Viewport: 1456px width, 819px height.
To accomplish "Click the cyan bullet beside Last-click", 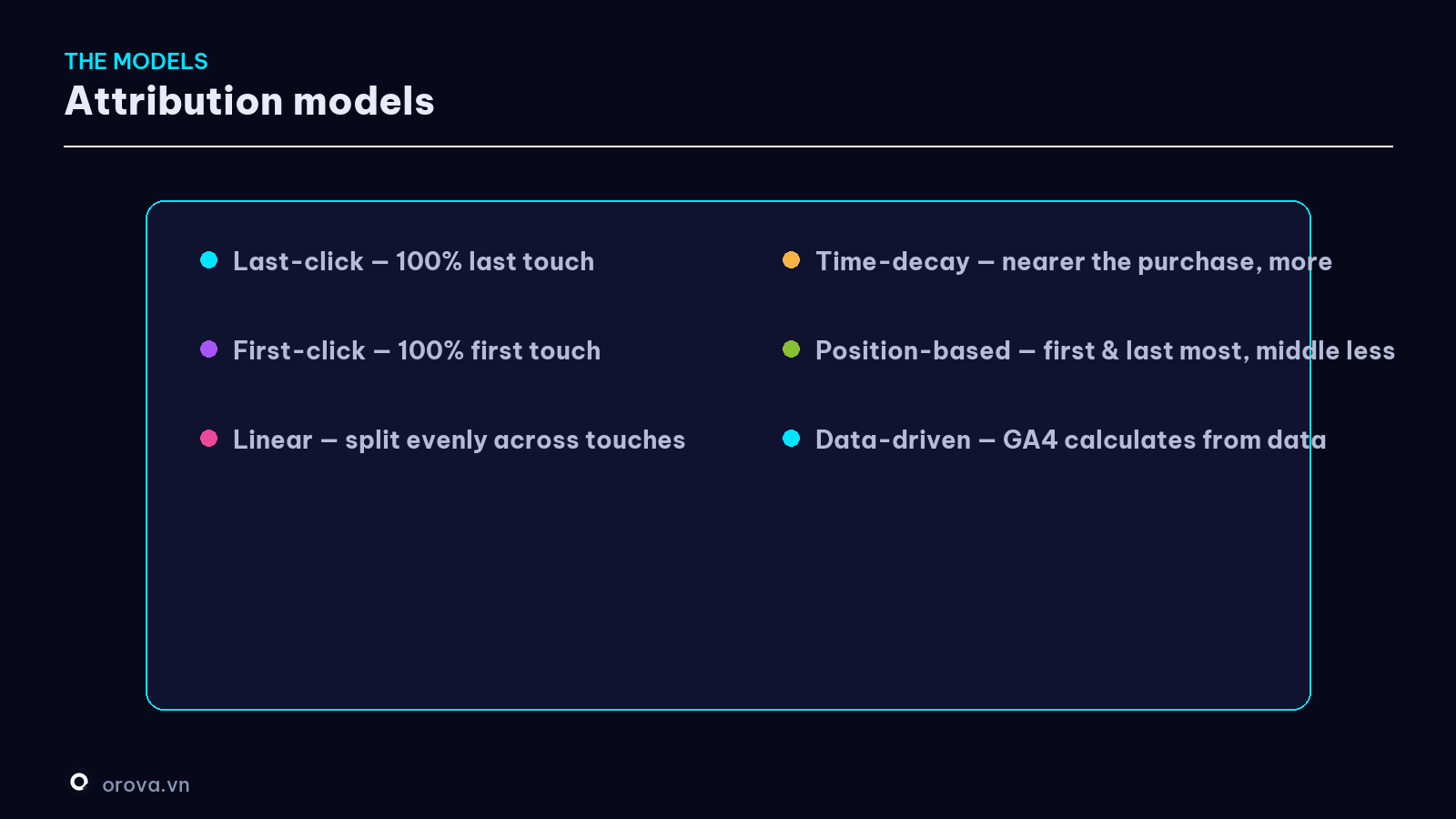I will (209, 260).
